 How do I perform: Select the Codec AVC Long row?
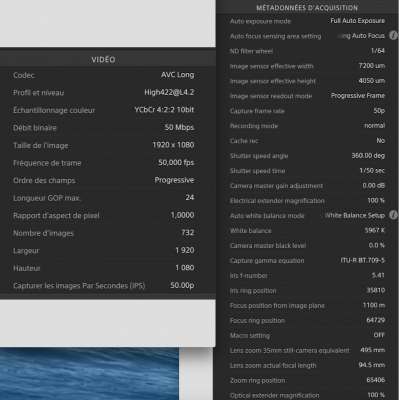[103, 75]
